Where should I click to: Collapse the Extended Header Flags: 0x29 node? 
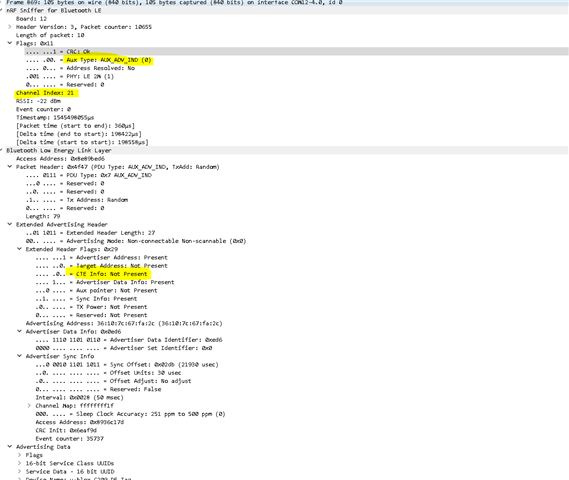coord(20,249)
